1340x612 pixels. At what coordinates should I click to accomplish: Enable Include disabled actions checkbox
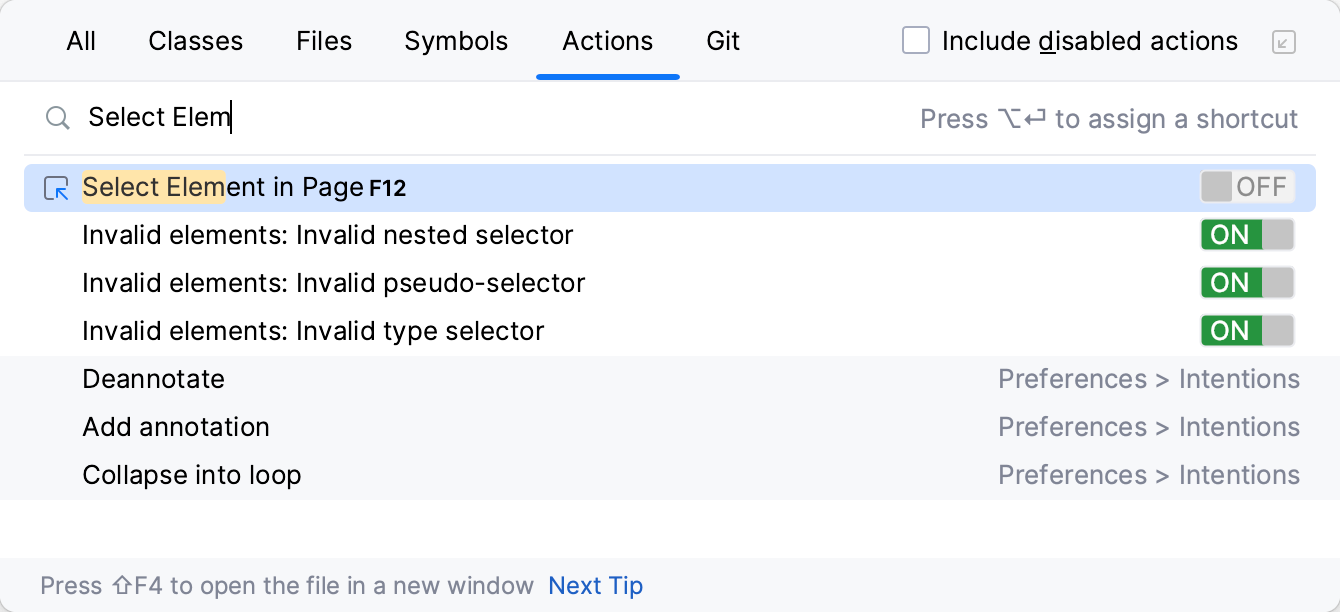click(916, 41)
